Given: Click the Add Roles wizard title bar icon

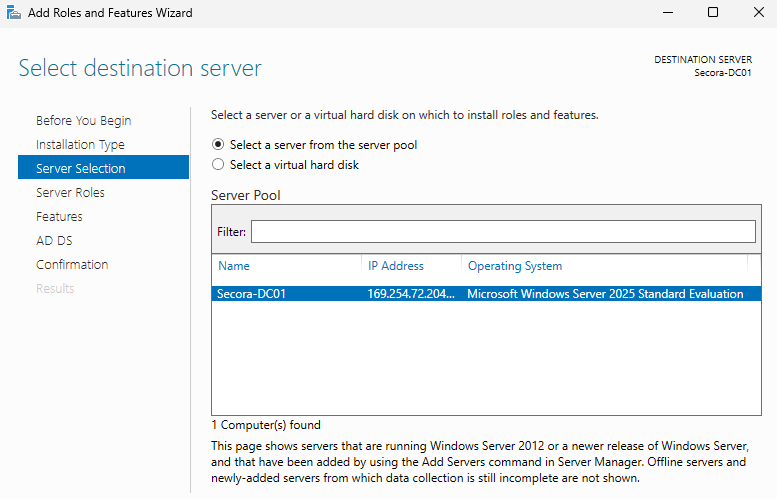Looking at the screenshot, I should pos(11,13).
